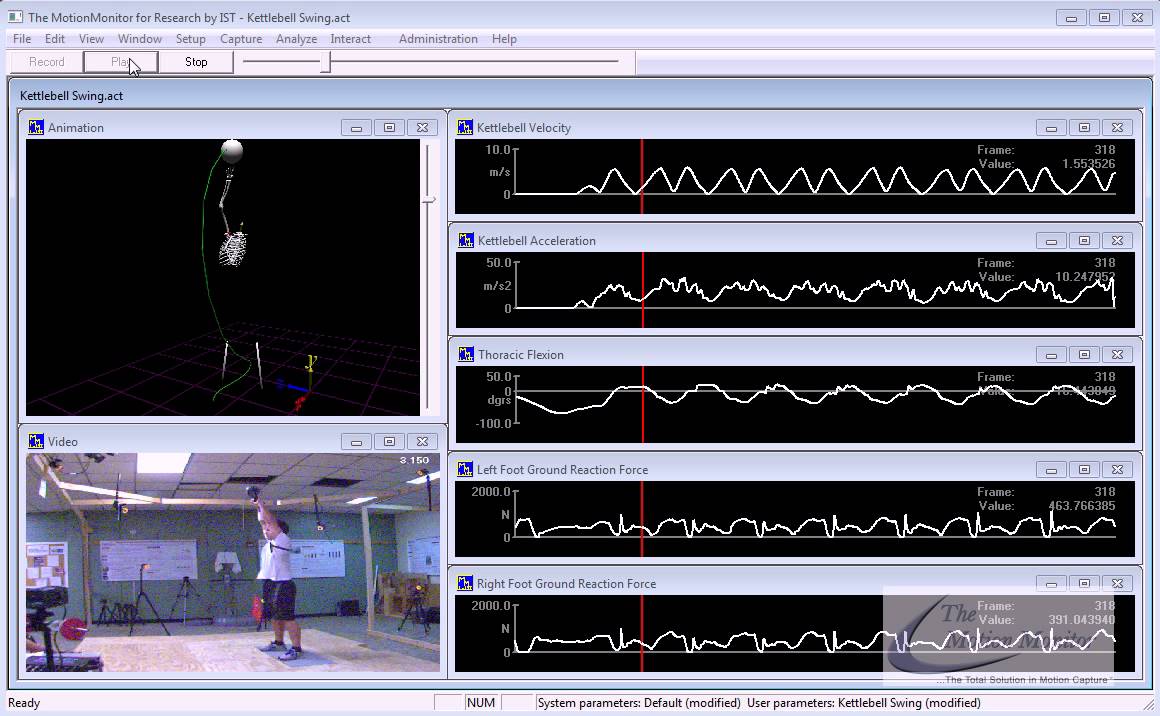Click the User parameters status text
The width and height of the screenshot is (1160, 716).
864,703
